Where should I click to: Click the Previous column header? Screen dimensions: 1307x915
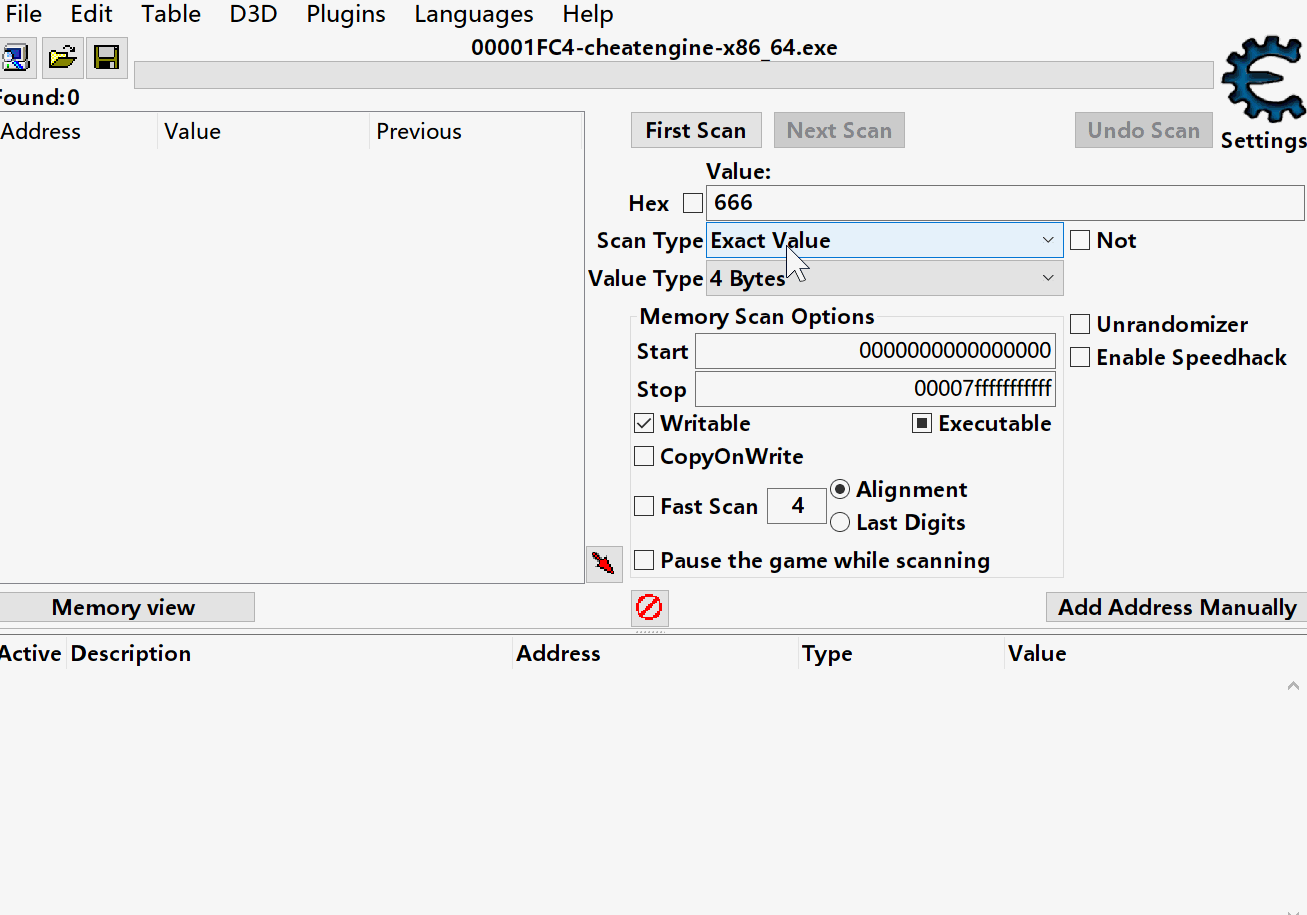click(476, 131)
